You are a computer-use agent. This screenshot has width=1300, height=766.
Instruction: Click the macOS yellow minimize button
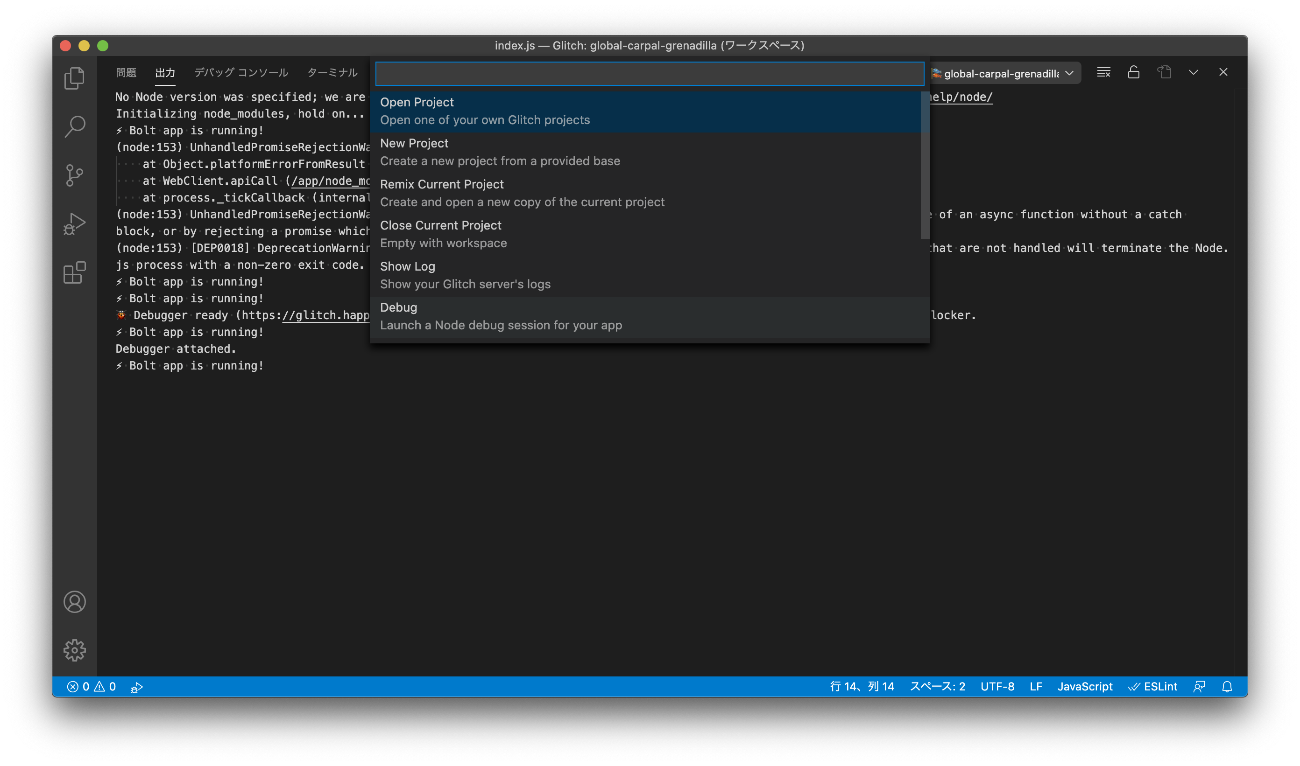84,46
